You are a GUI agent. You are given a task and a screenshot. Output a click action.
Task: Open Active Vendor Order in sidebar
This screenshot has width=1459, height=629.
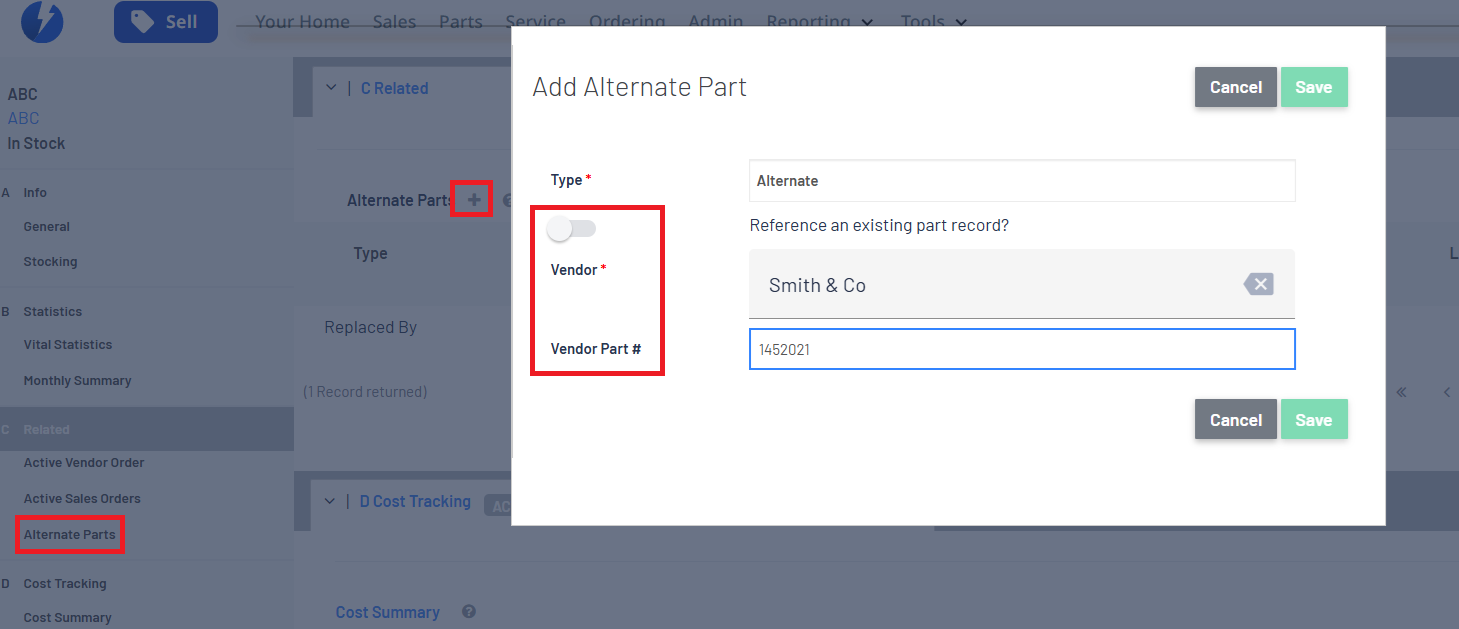click(x=84, y=463)
